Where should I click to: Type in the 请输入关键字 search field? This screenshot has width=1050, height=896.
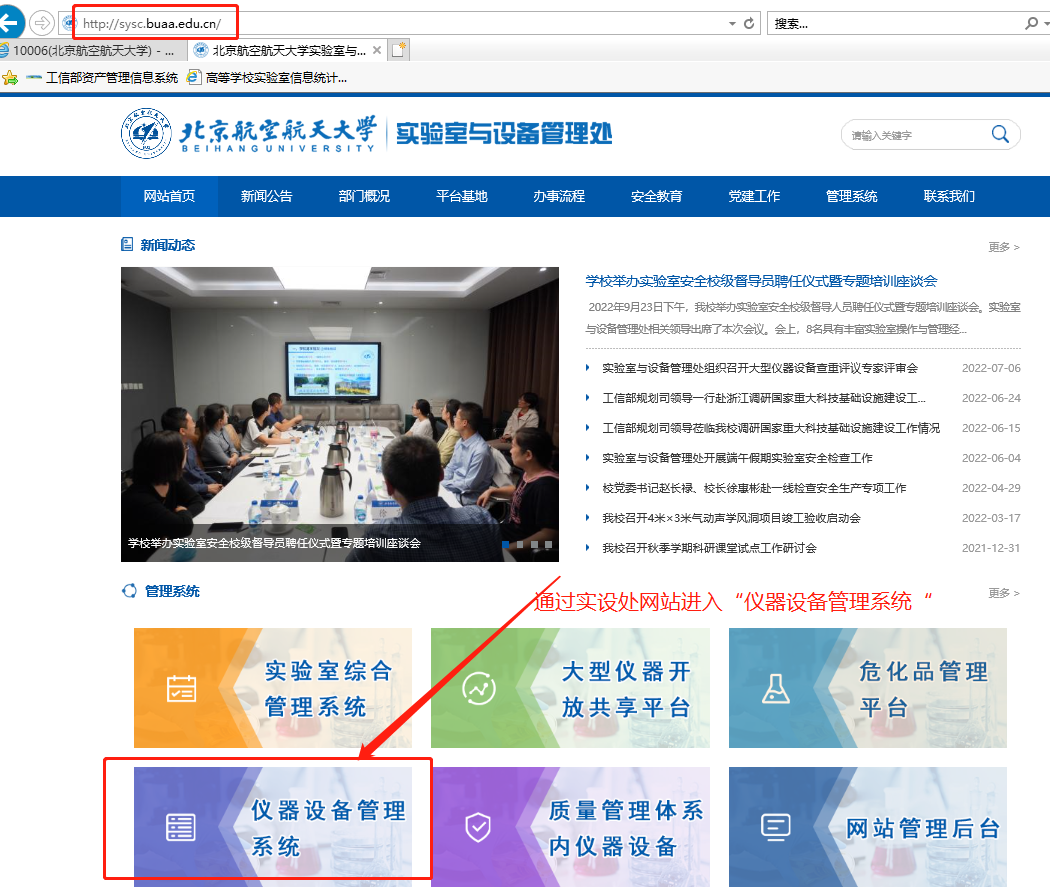click(x=910, y=135)
